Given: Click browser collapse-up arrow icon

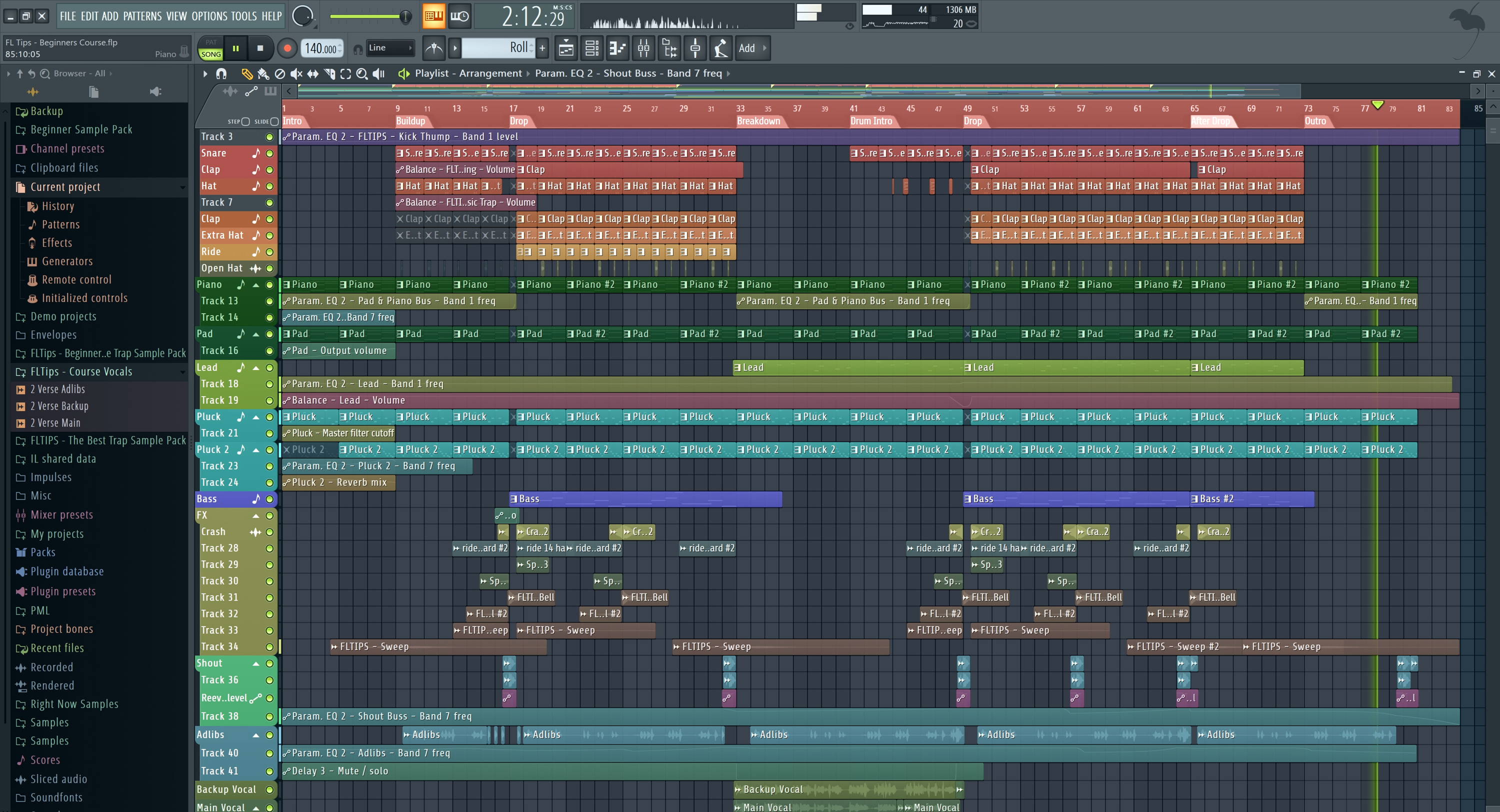Looking at the screenshot, I should click(x=20, y=73).
